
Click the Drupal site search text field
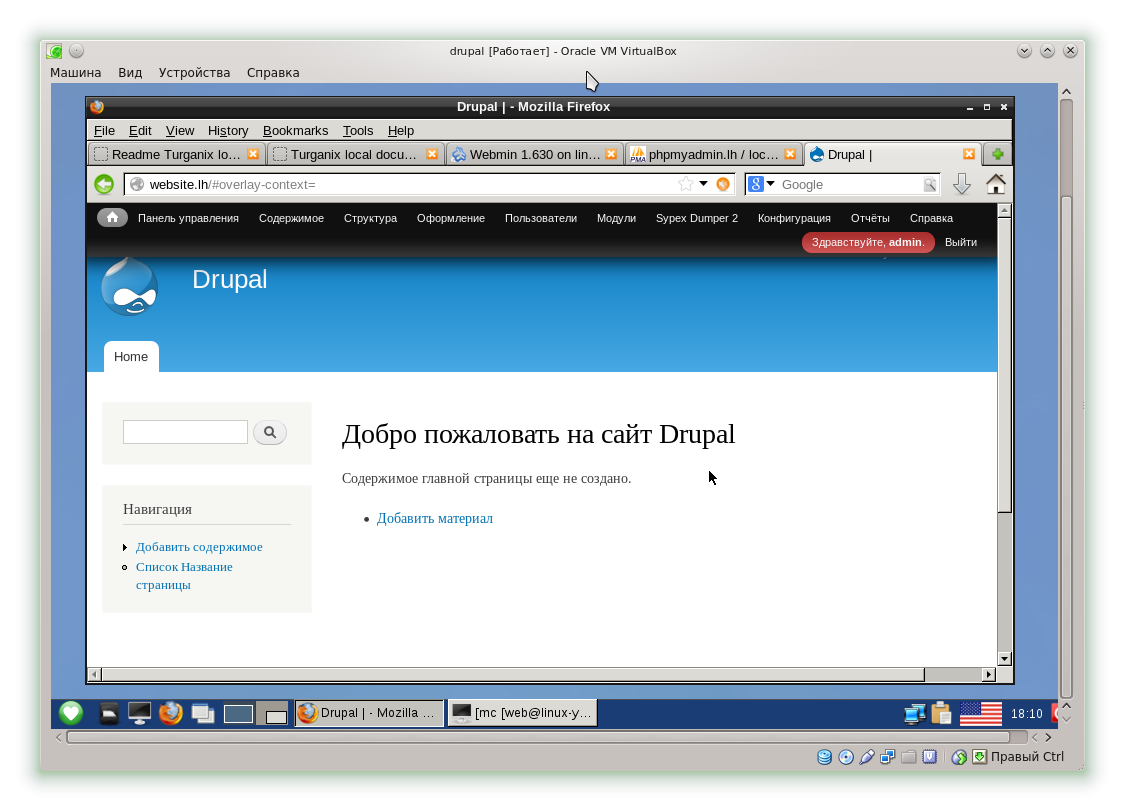coord(185,432)
